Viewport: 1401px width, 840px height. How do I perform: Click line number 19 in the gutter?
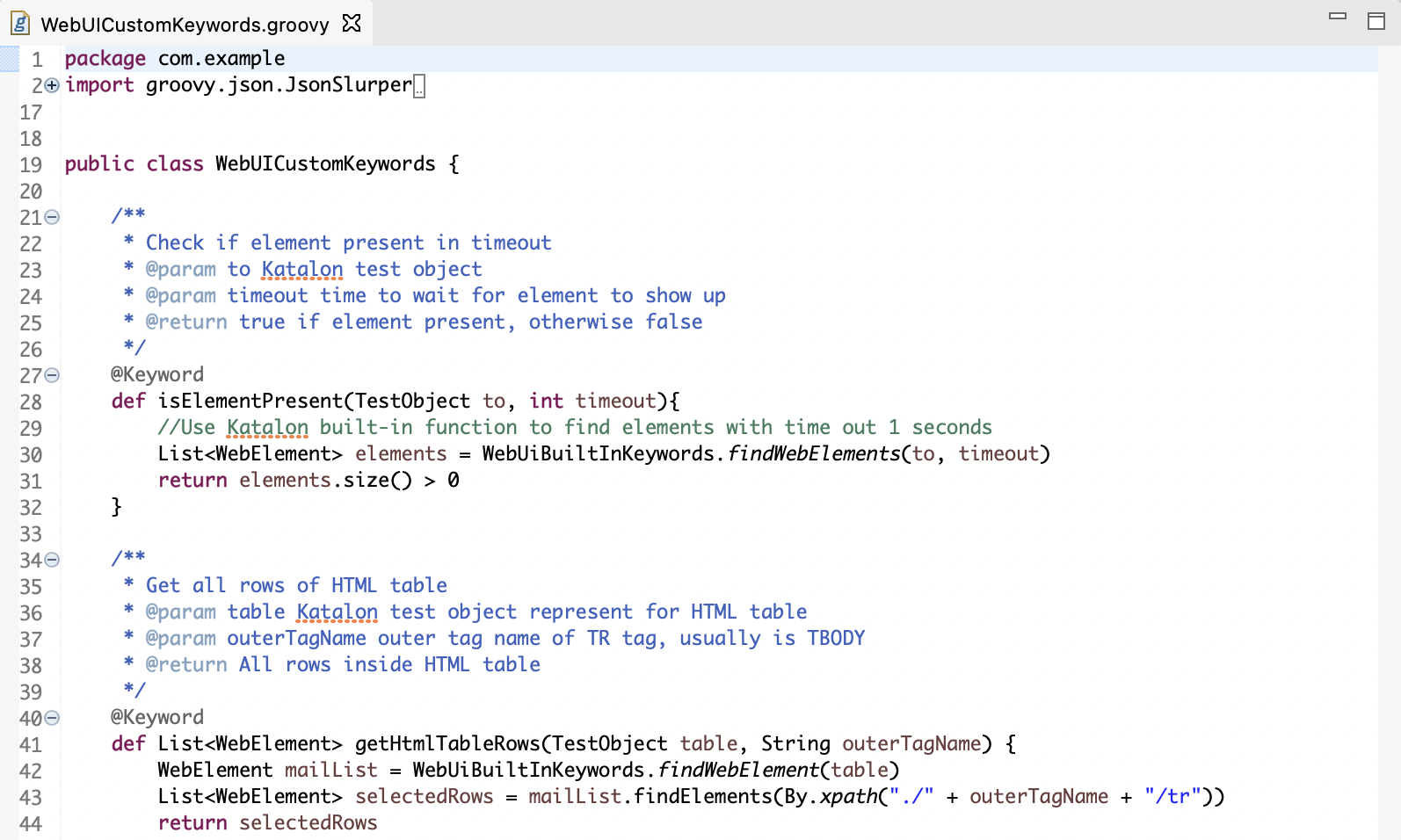31,165
